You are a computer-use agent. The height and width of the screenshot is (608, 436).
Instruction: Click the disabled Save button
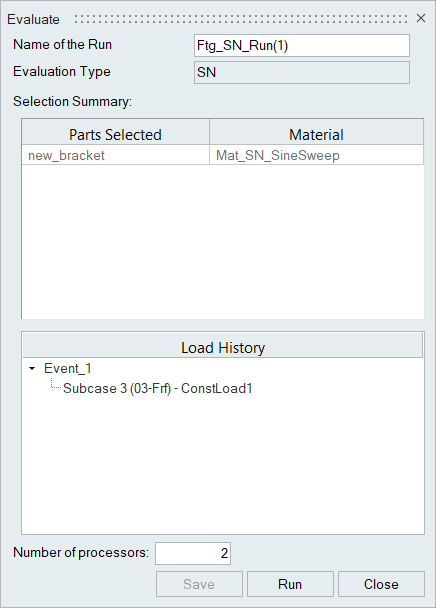click(199, 584)
